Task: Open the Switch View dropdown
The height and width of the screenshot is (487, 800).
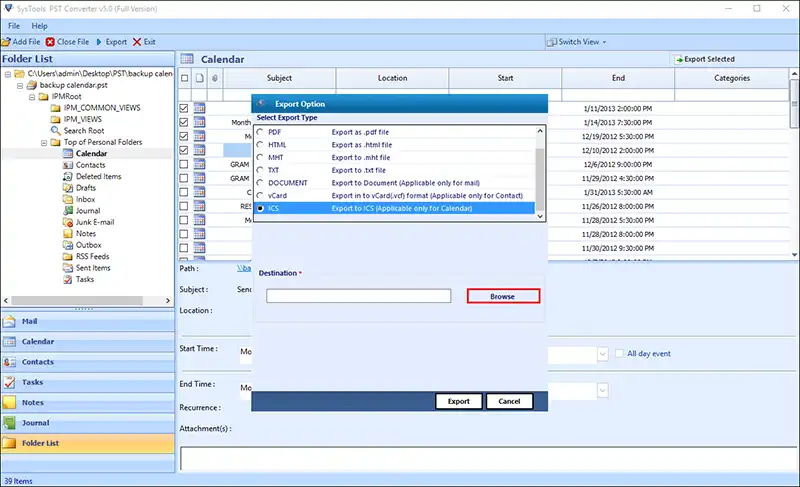Action: [577, 42]
